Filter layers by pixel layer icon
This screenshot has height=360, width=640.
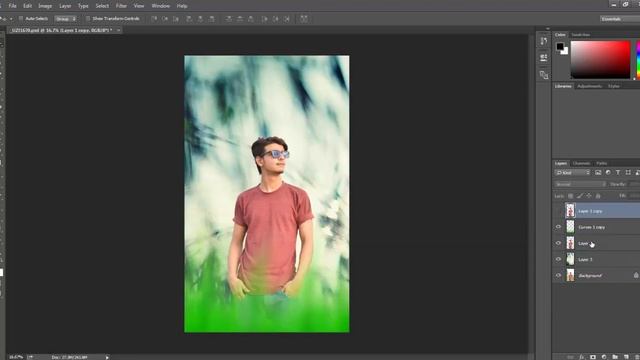(598, 173)
